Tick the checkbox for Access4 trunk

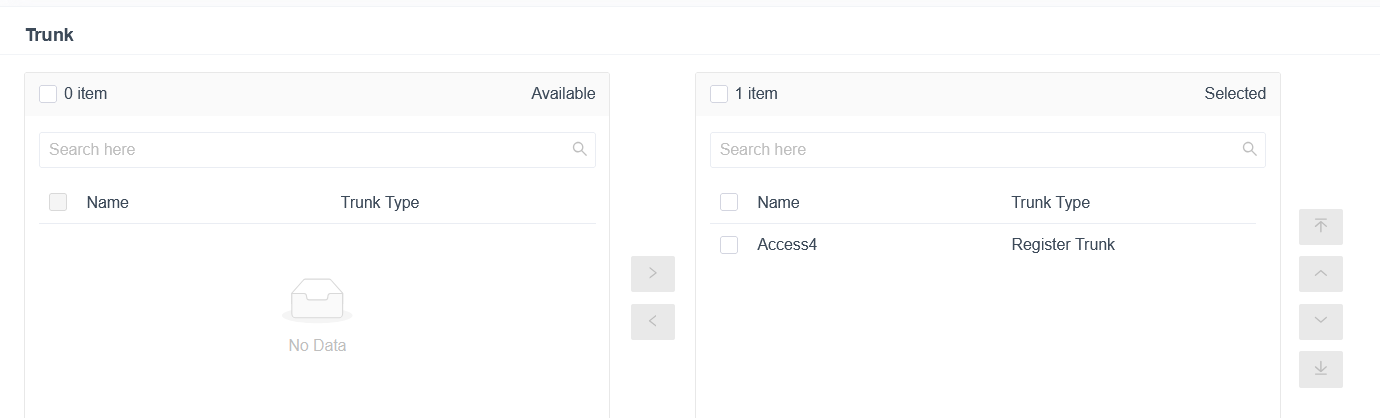pos(729,245)
